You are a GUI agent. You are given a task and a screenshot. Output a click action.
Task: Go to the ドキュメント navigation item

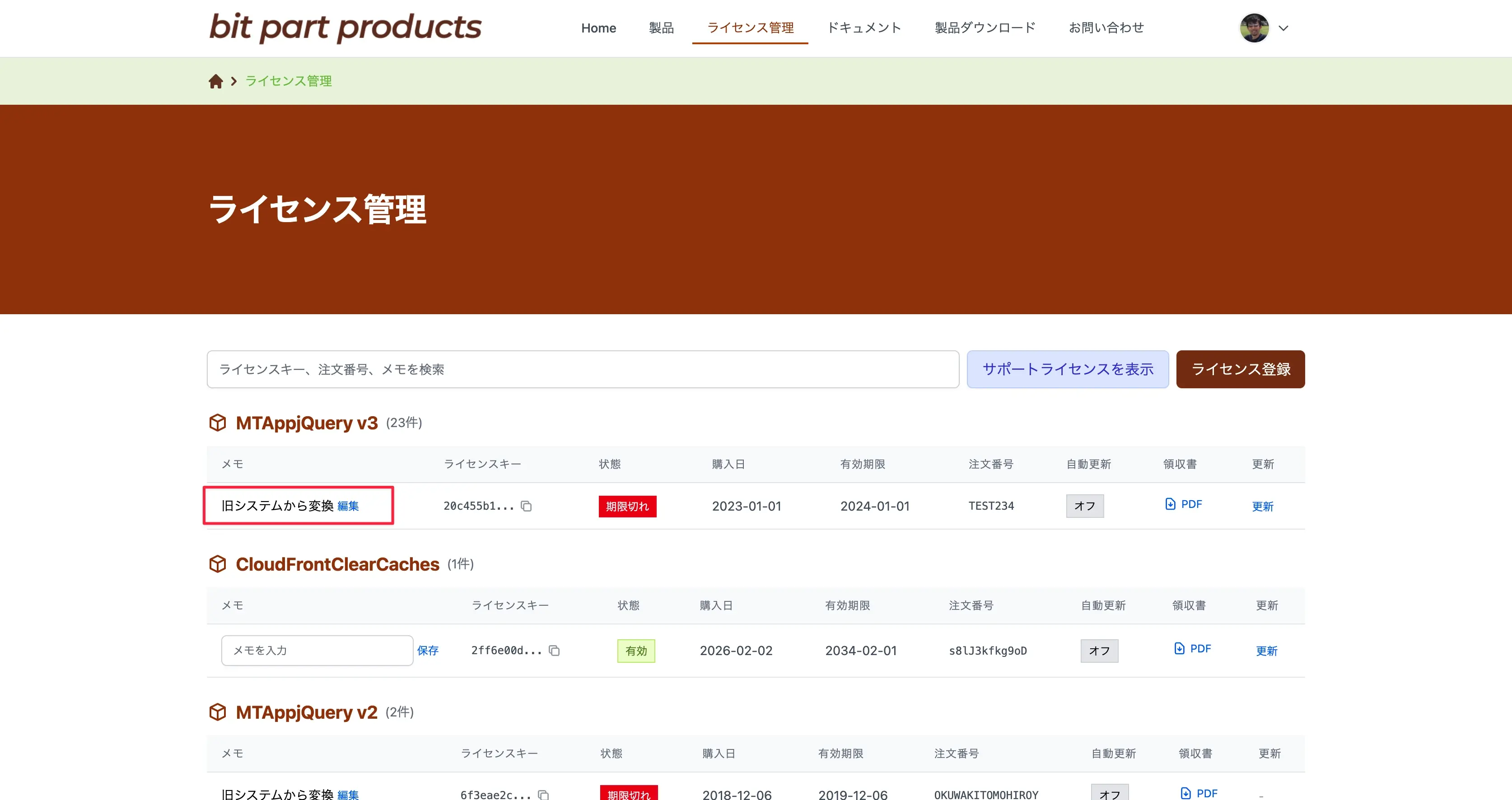[x=864, y=28]
